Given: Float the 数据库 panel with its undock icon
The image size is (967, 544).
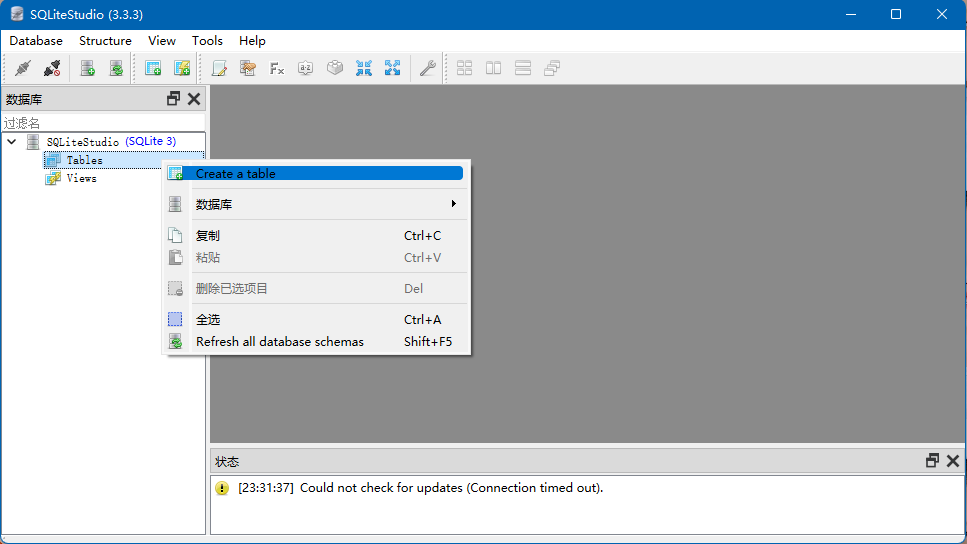Looking at the screenshot, I should pos(173,99).
